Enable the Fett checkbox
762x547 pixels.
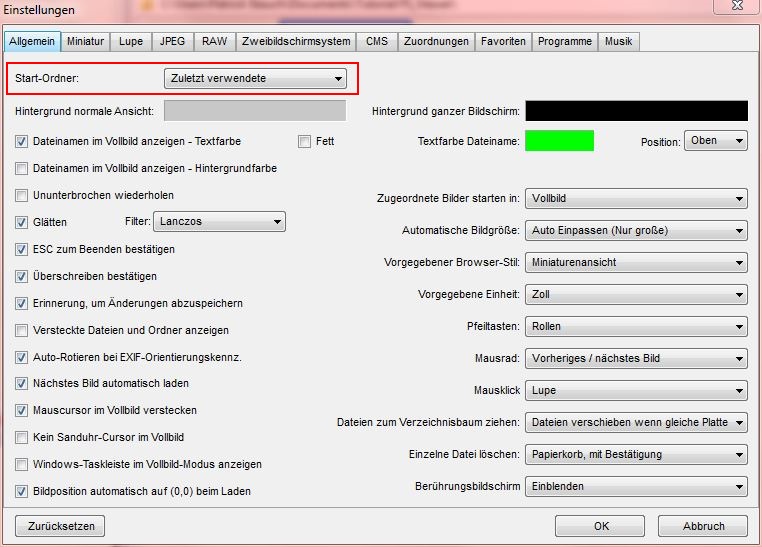305,142
